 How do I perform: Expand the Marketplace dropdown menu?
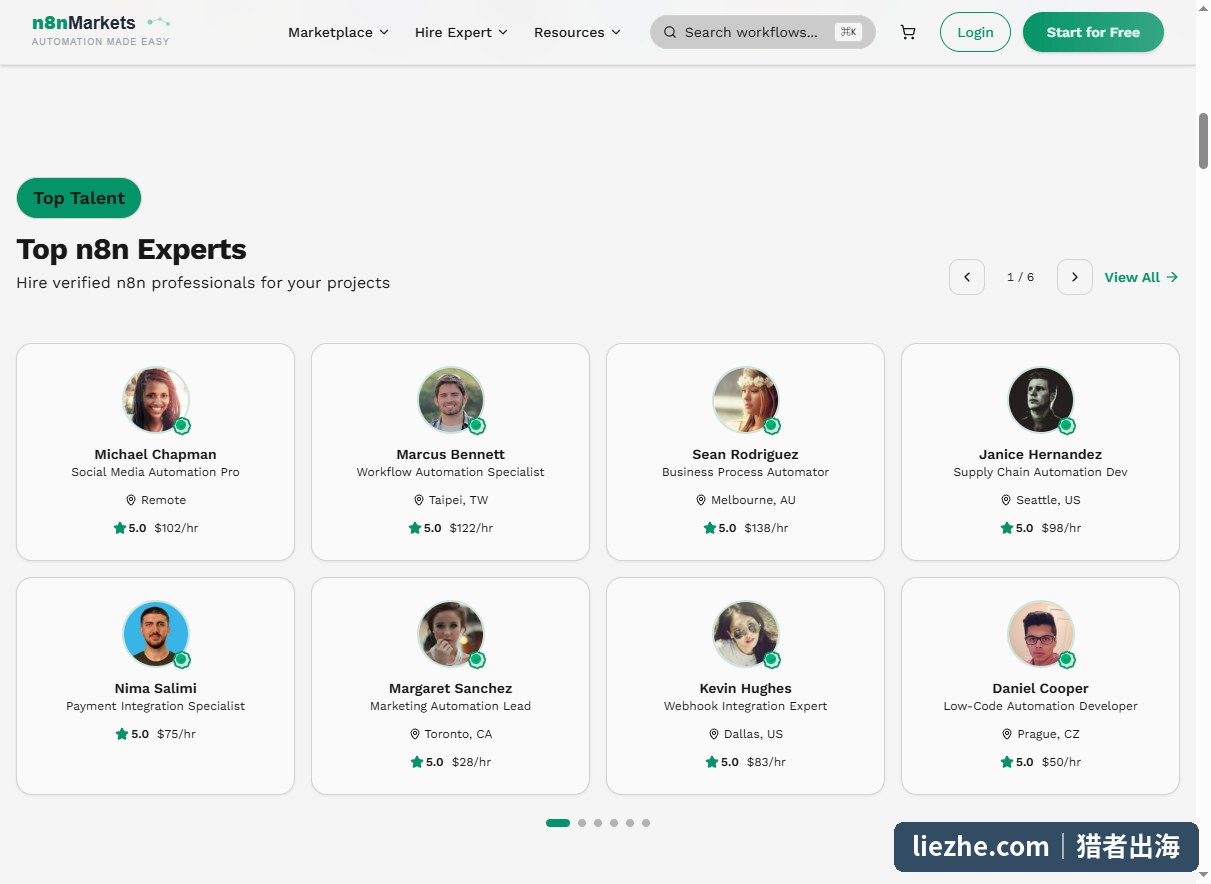pos(338,32)
